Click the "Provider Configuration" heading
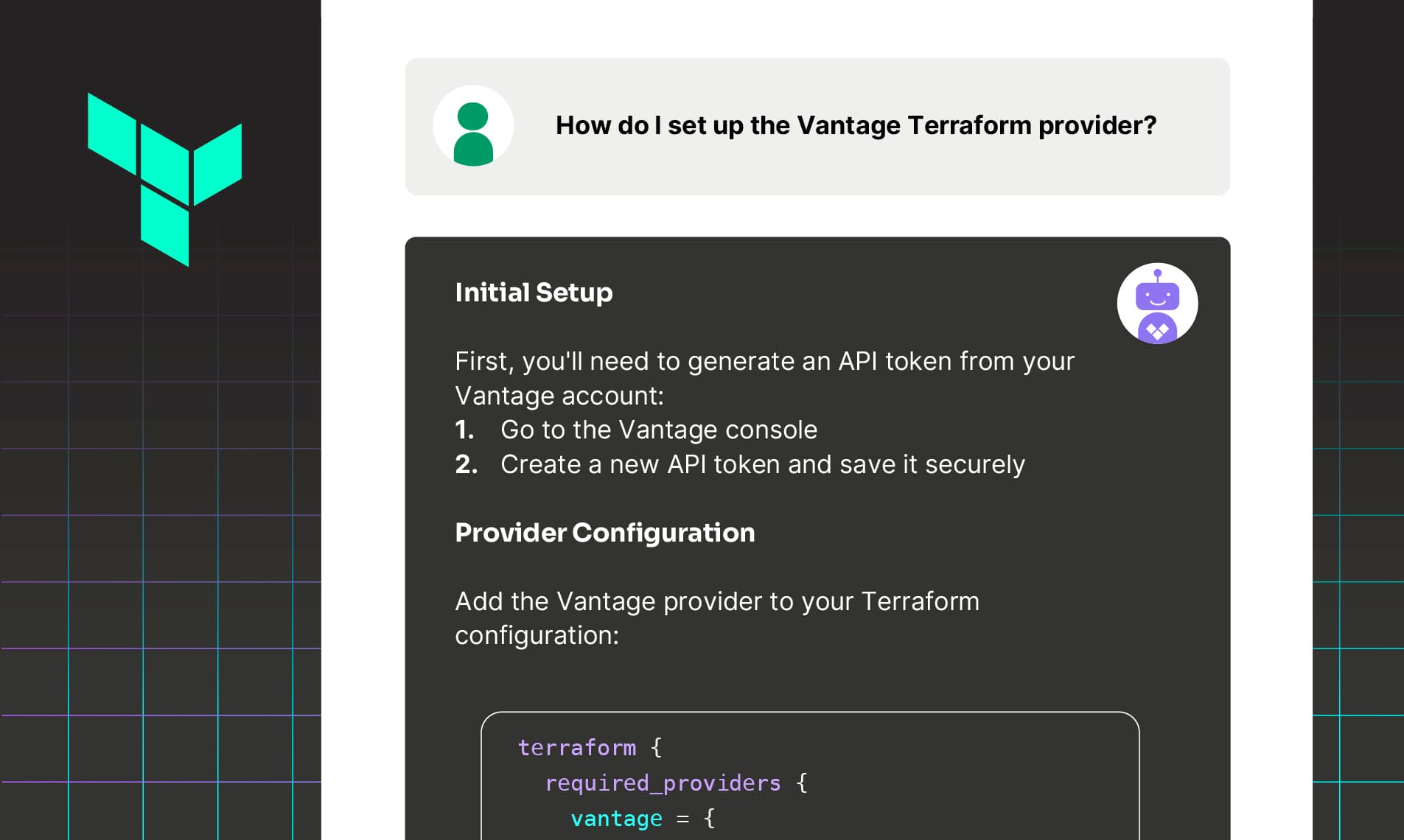 point(604,533)
